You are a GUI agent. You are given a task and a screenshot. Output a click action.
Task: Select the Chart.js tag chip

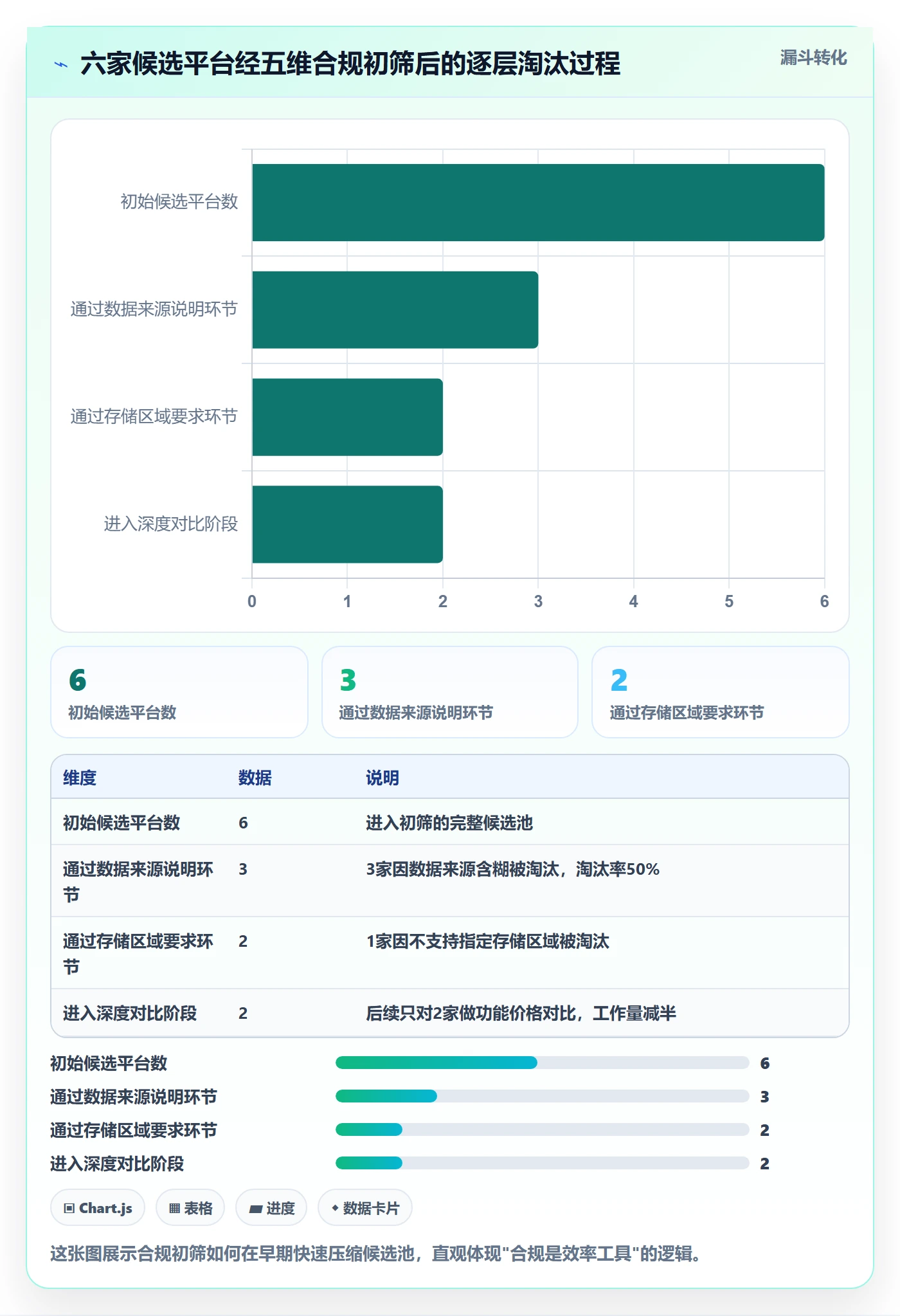coord(98,1208)
